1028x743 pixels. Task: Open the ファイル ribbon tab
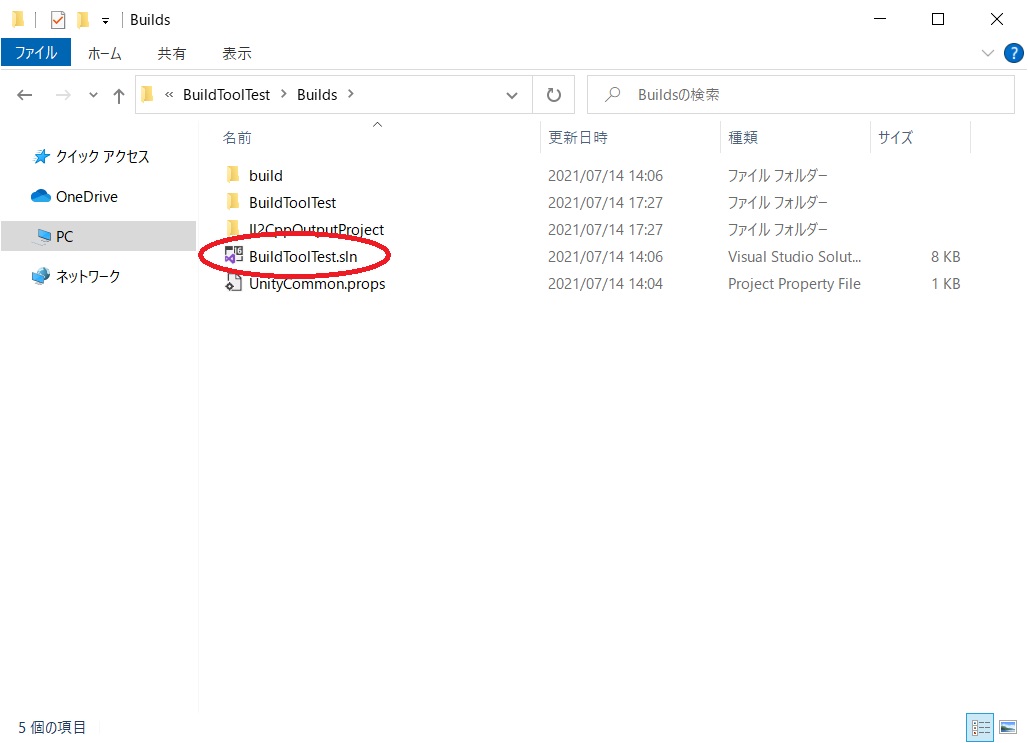point(36,53)
